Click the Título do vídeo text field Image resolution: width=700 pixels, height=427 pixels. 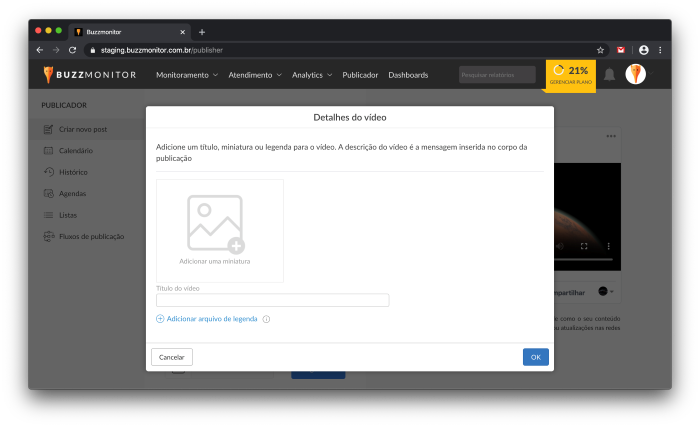tap(272, 300)
